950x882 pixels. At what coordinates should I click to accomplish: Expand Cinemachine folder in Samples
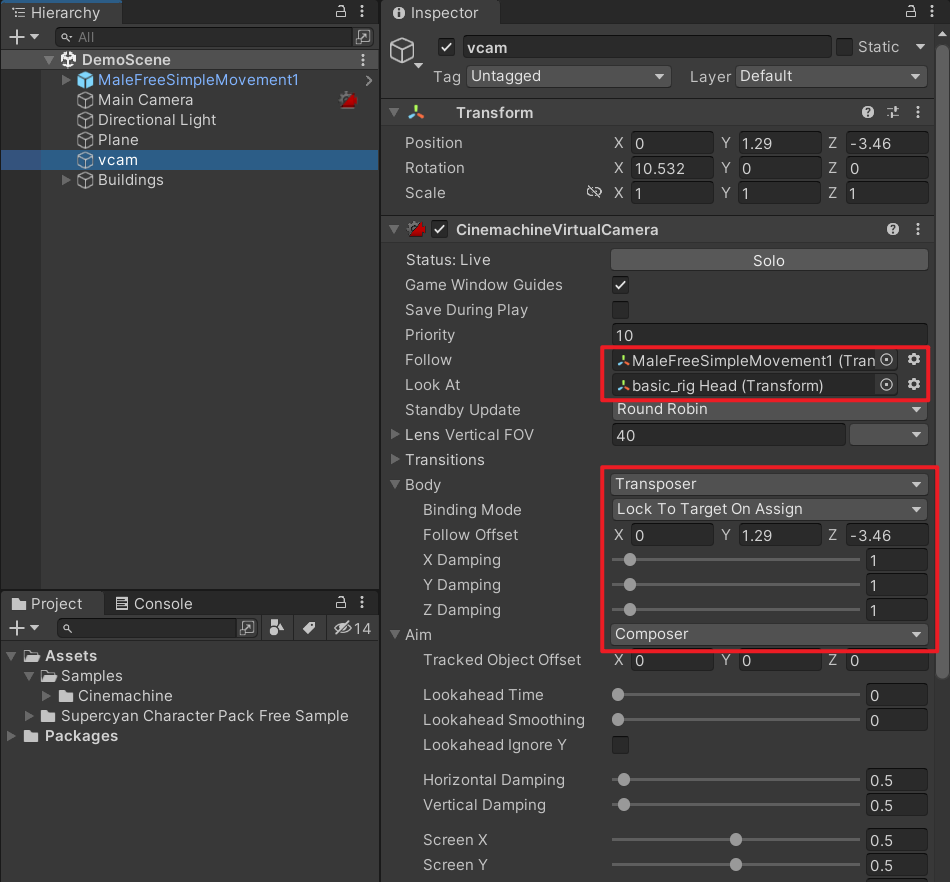tap(47, 695)
